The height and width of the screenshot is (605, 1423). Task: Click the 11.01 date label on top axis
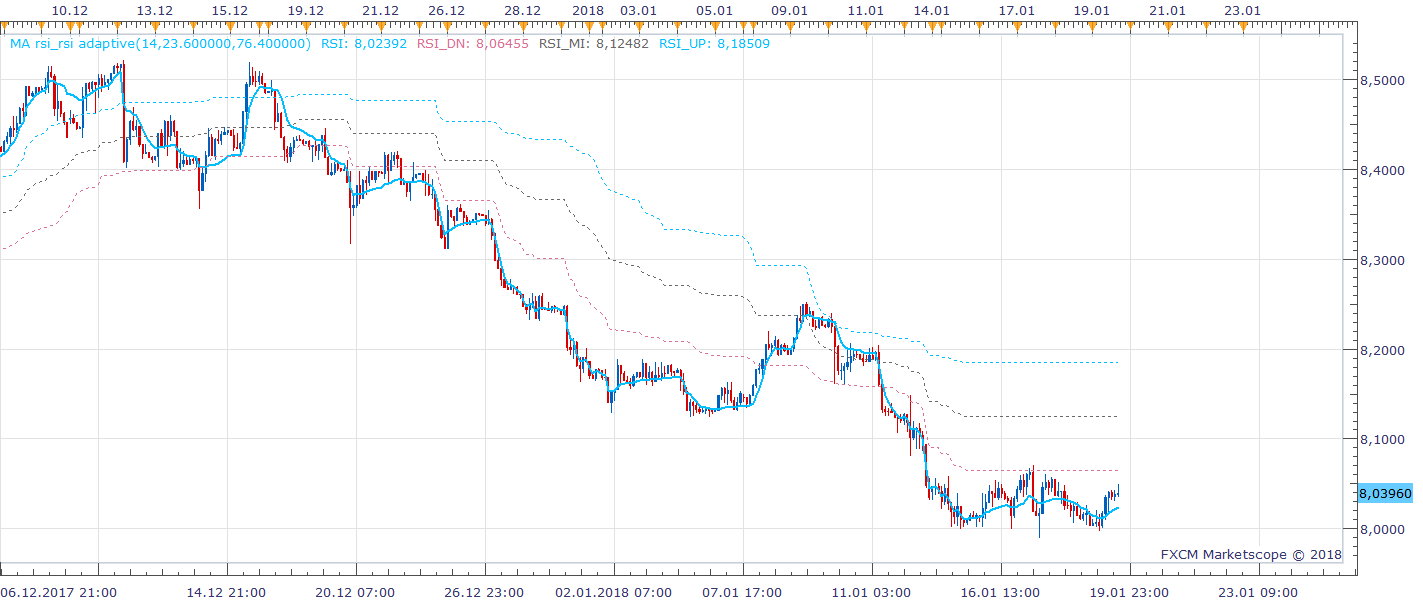866,9
